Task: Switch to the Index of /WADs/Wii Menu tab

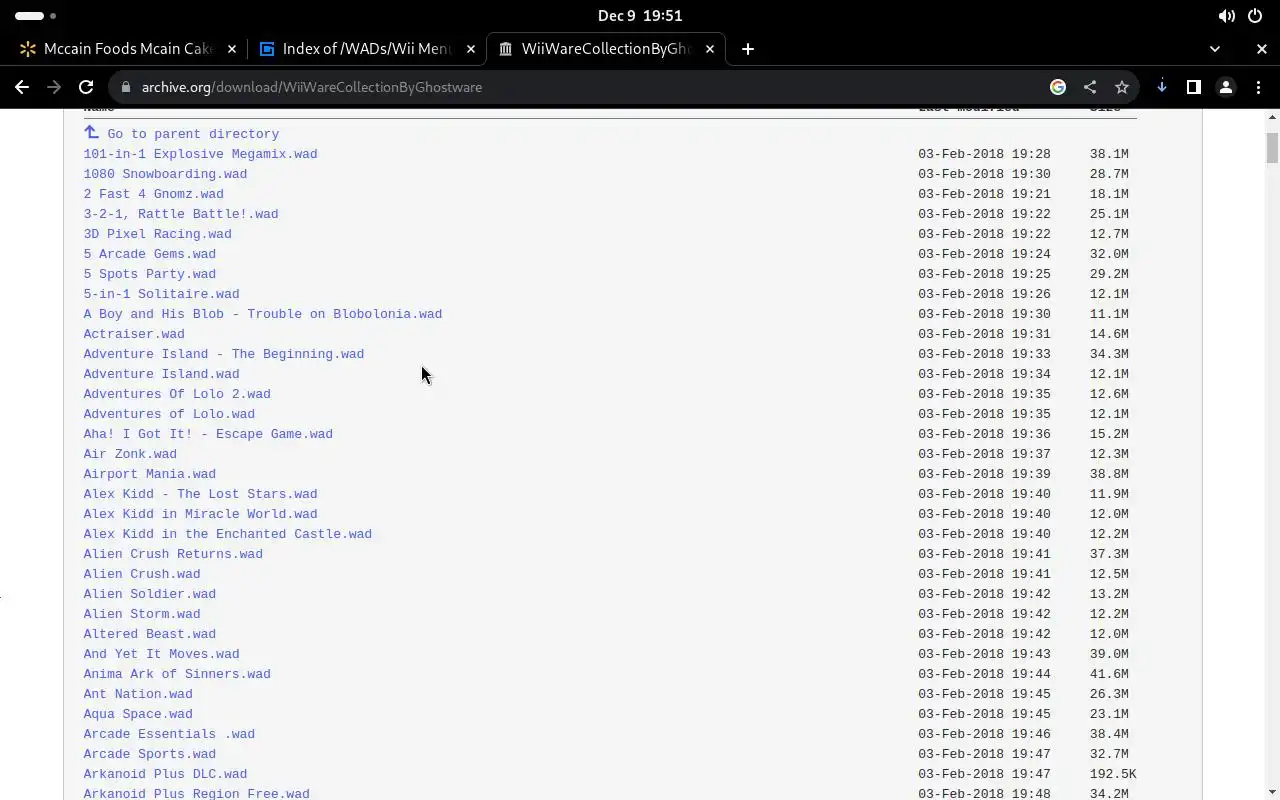Action: point(367,48)
